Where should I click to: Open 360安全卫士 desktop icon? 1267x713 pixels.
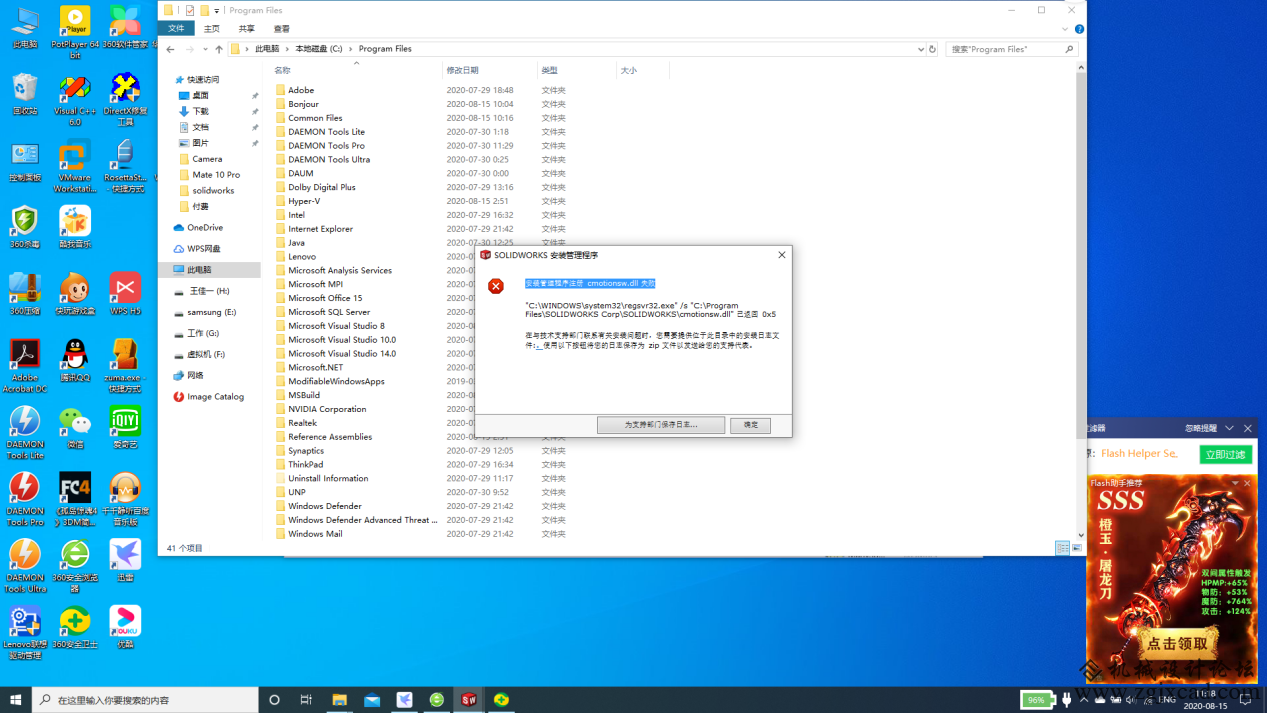(x=75, y=627)
